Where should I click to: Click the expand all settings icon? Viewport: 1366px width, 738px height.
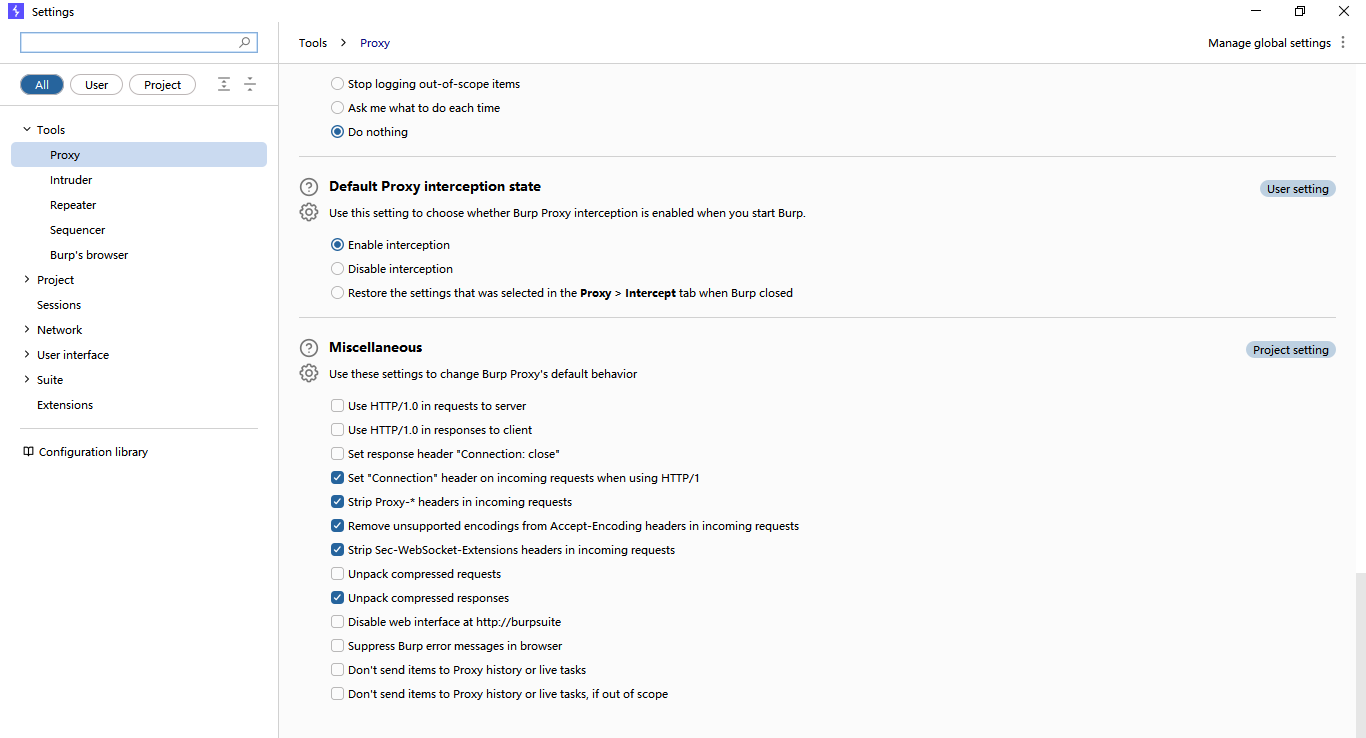224,85
